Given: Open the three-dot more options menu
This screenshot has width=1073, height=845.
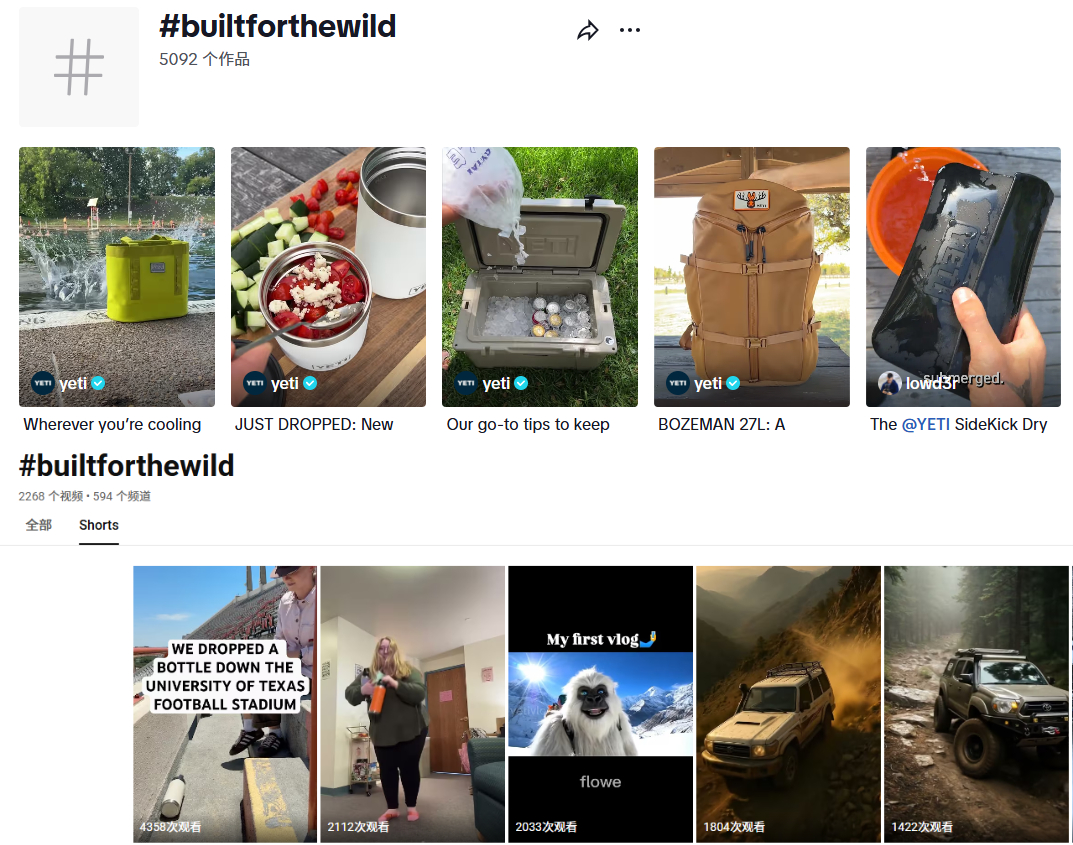Looking at the screenshot, I should click(630, 30).
